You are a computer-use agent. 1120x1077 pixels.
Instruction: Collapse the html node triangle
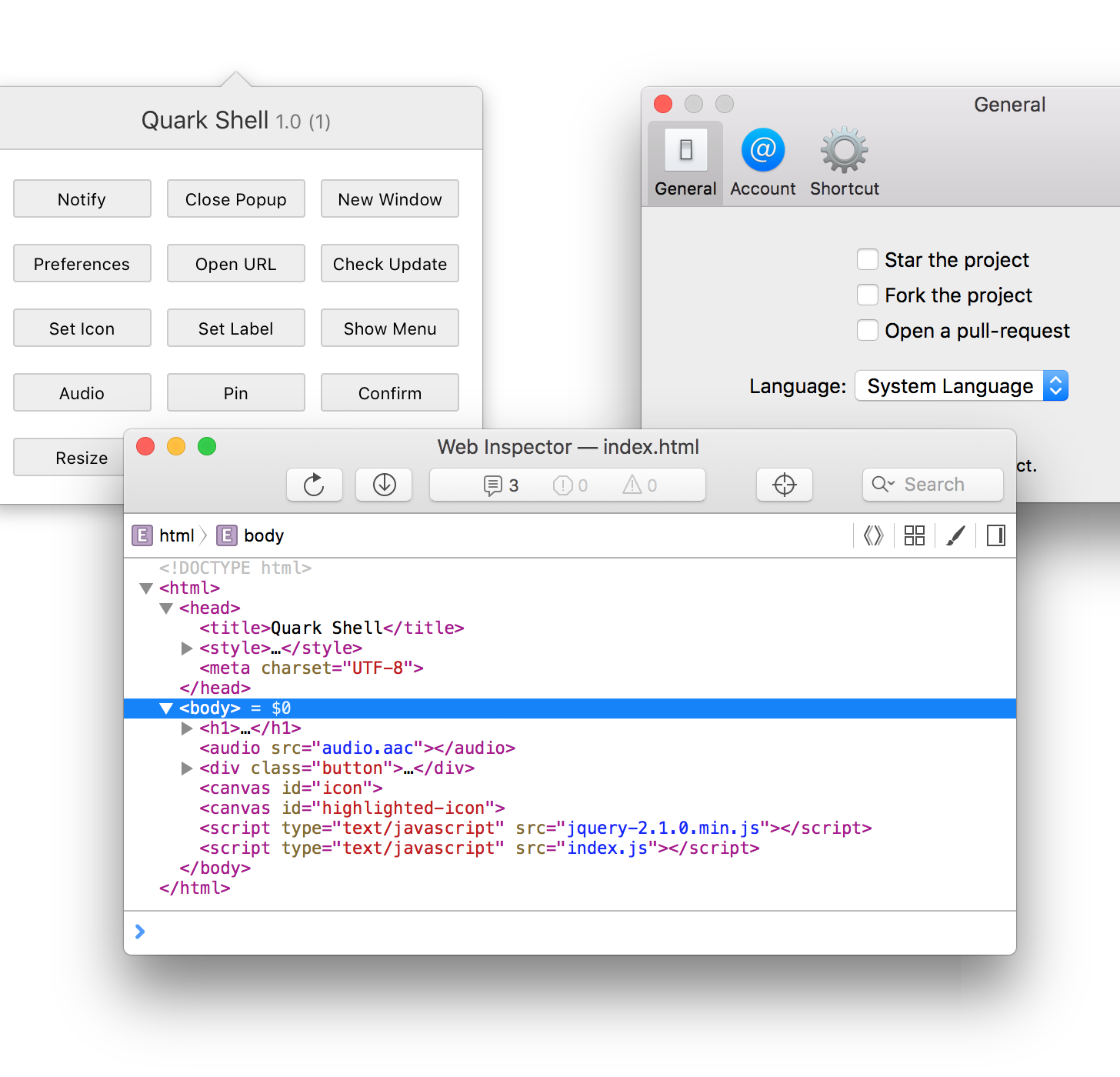(x=146, y=589)
